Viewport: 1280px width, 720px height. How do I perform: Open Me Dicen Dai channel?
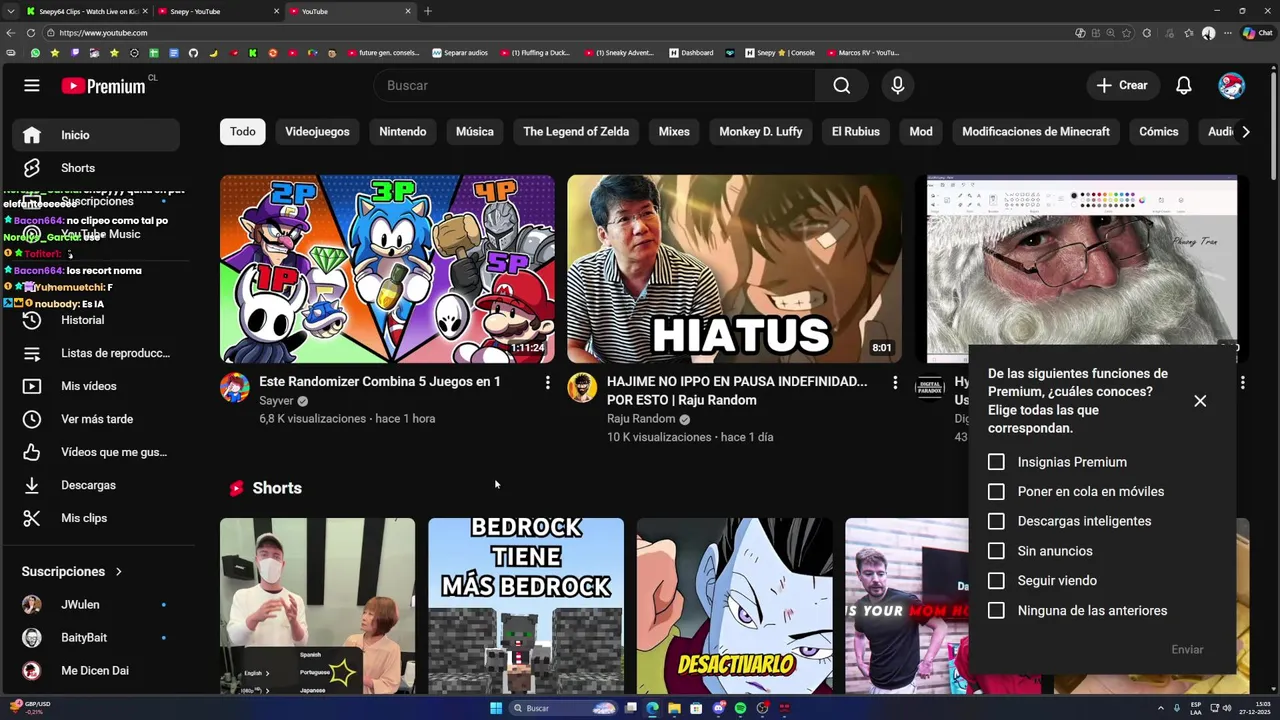96,671
